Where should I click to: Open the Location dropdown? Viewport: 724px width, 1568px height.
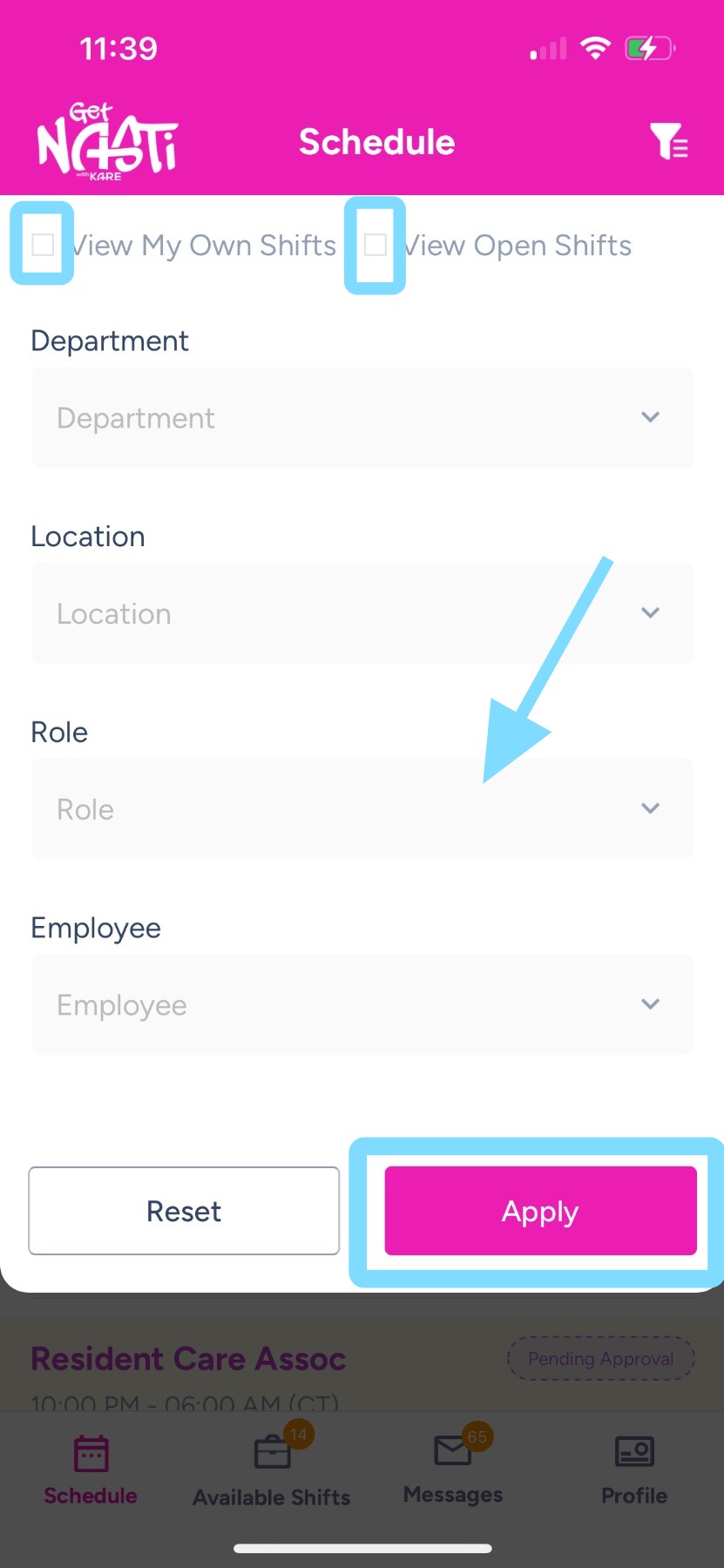click(x=362, y=613)
